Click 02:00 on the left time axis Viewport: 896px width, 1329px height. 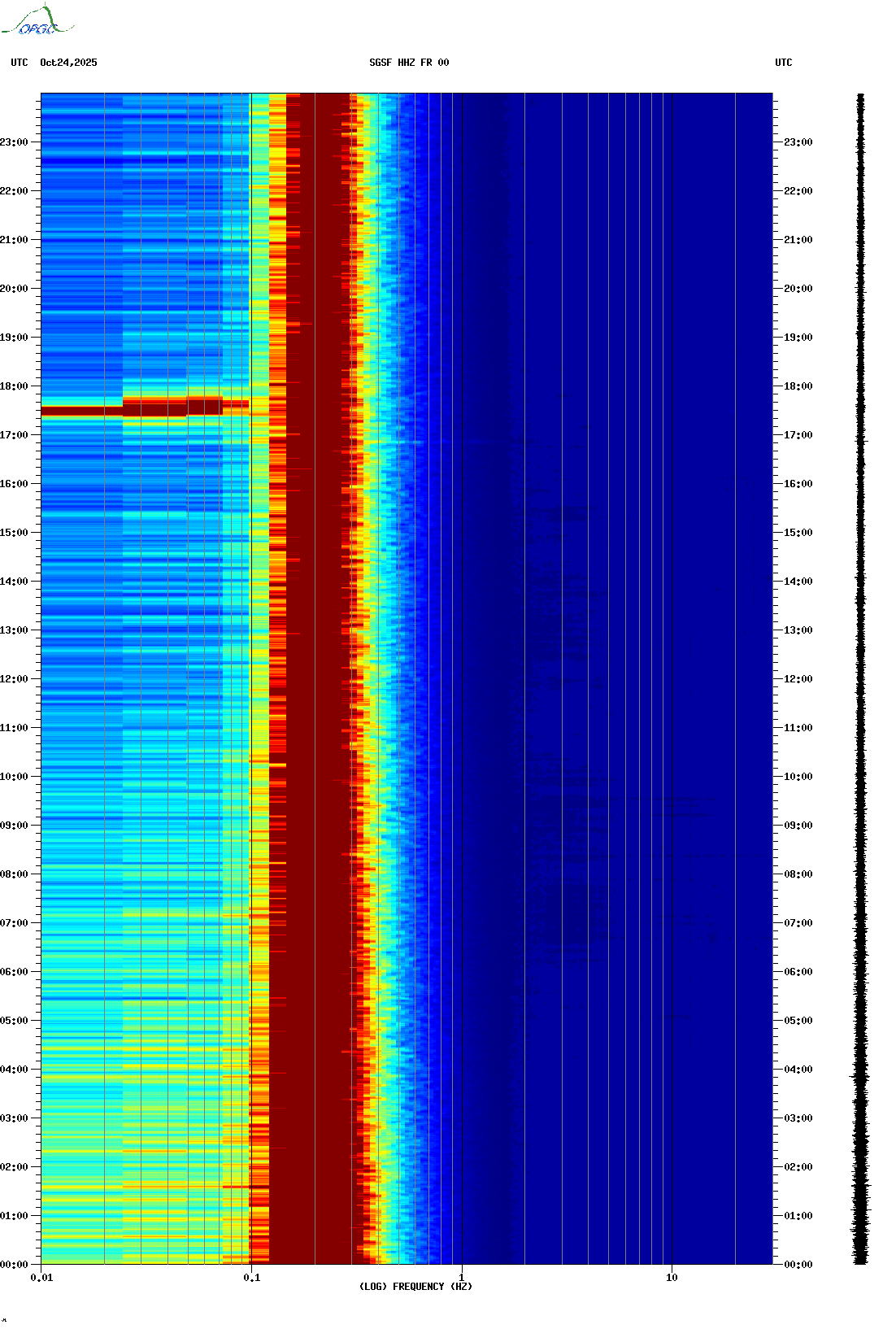point(14,1167)
